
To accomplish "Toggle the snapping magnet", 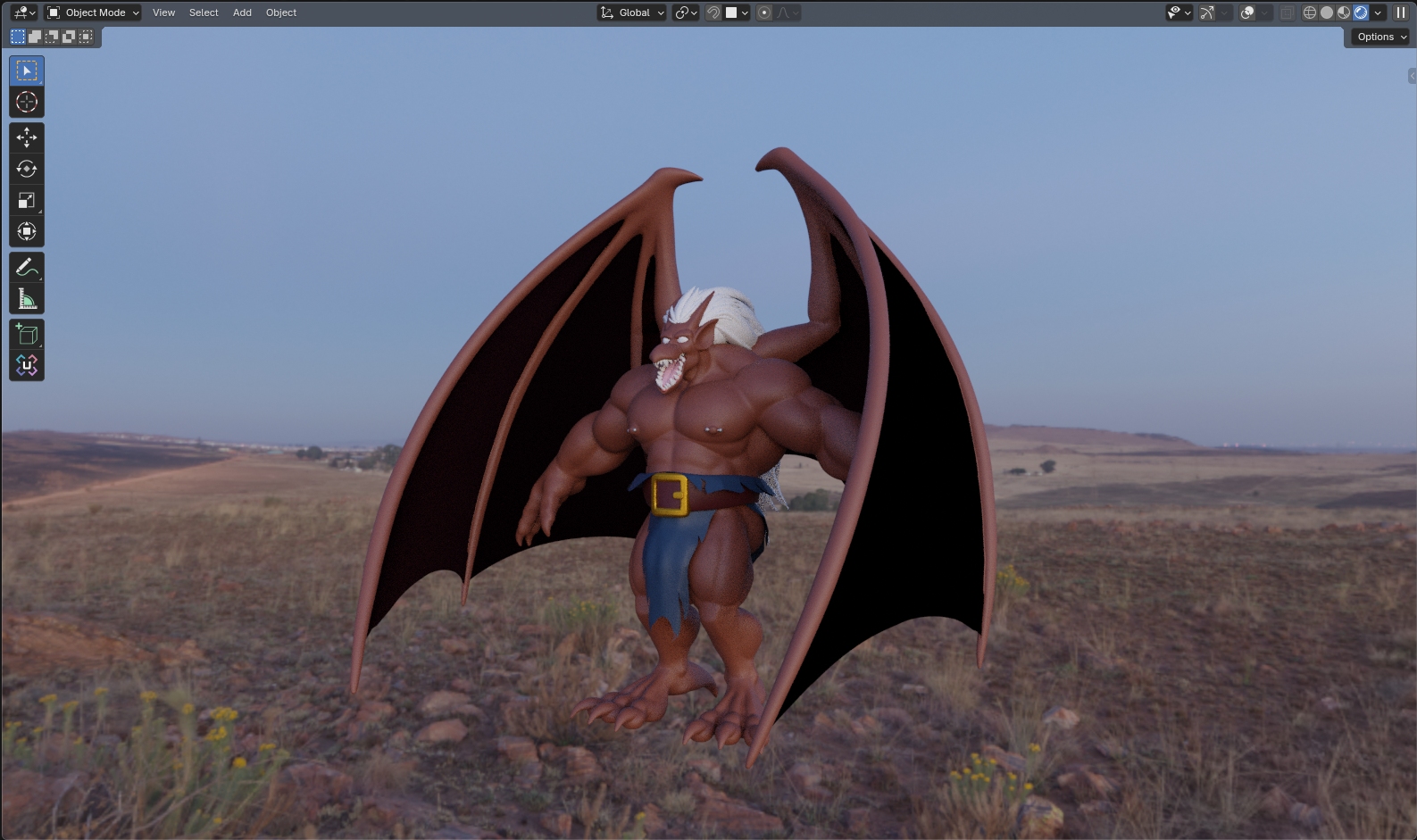I will (713, 12).
